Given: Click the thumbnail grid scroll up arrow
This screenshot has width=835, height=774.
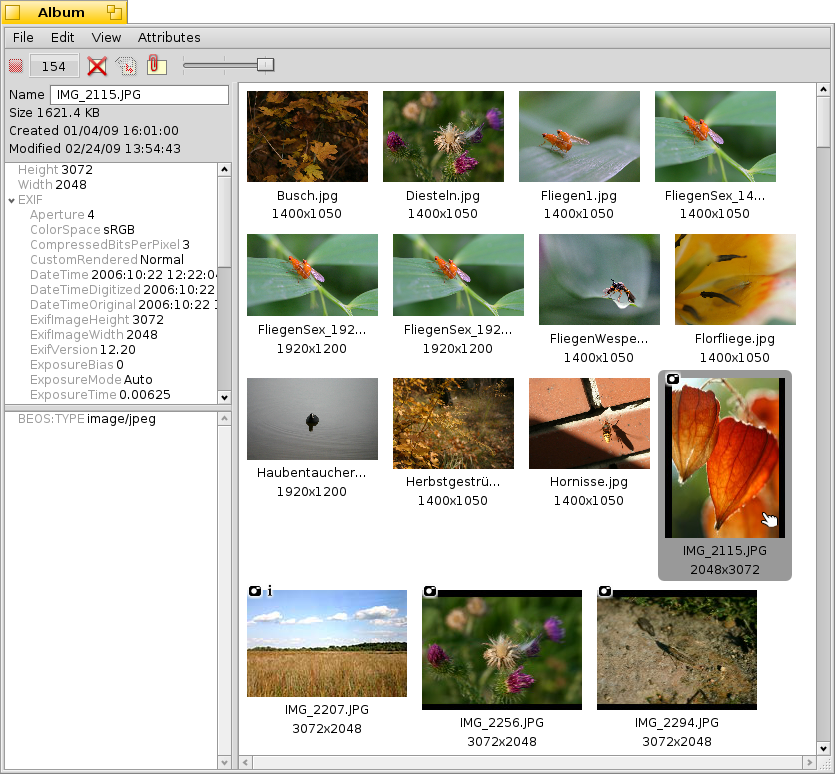Looking at the screenshot, I should coord(823,89).
